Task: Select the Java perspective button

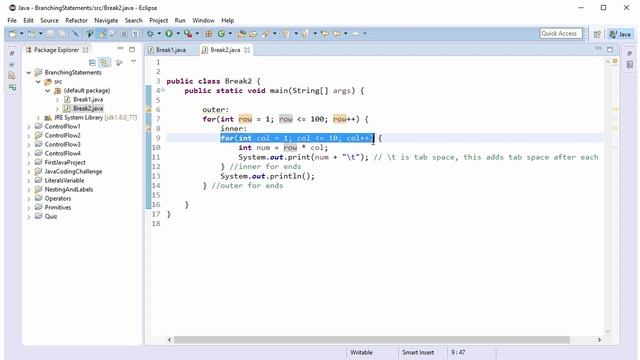Action: [x=620, y=34]
